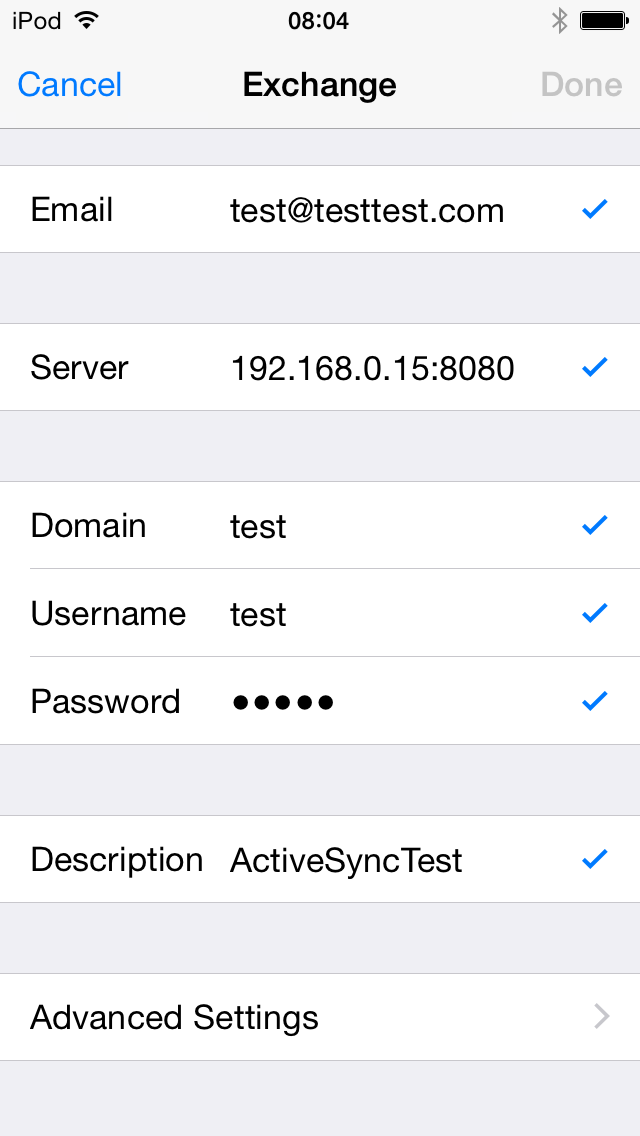Open Advanced Settings via chevron arrow
Image resolution: width=640 pixels, height=1136 pixels.
pos(601,1017)
